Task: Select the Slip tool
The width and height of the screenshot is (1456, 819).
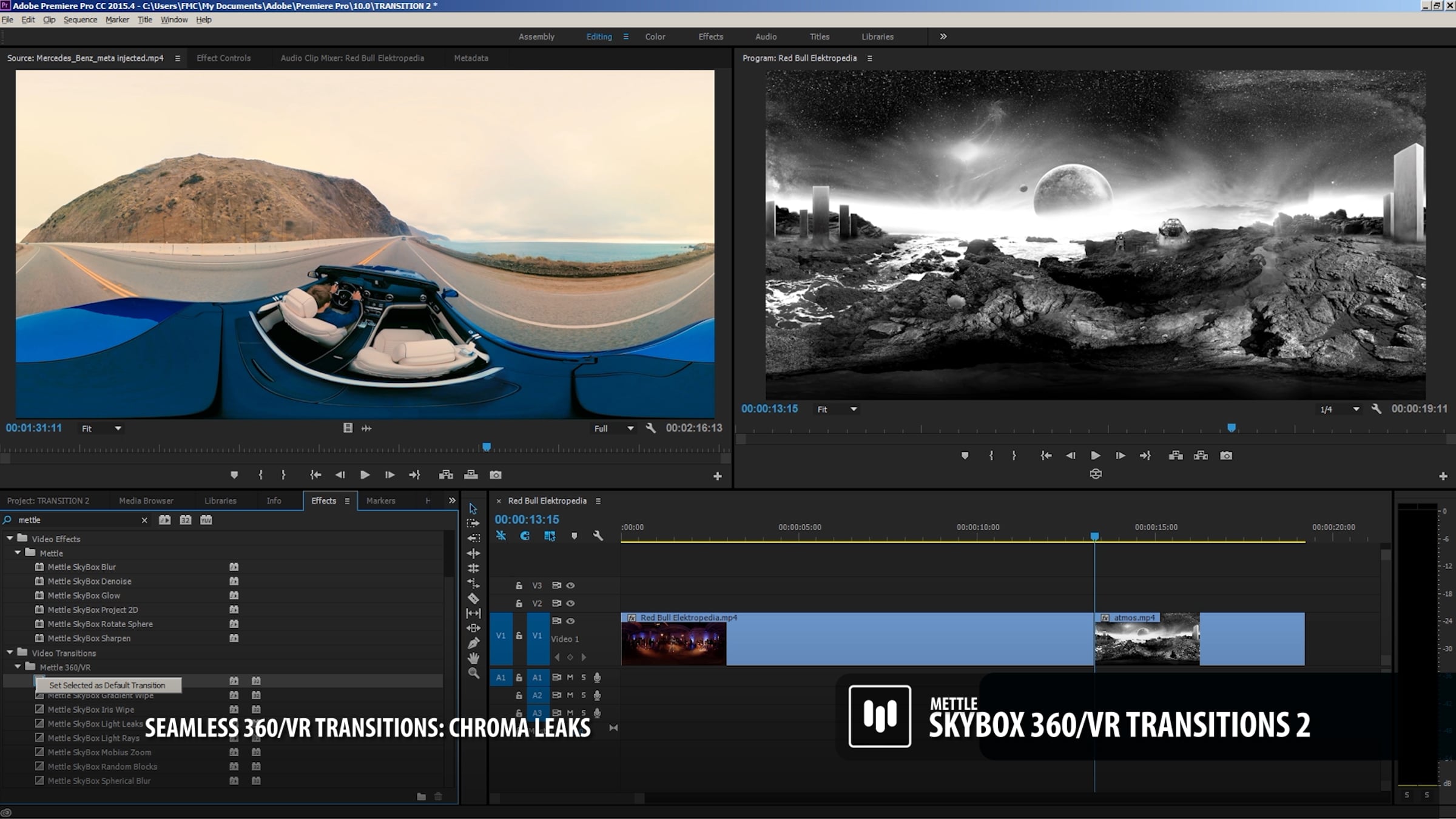Action: pyautogui.click(x=473, y=613)
